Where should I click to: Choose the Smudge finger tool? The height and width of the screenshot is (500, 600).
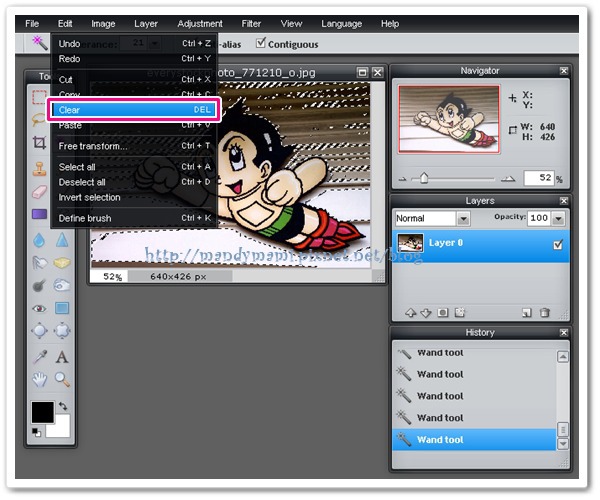pos(39,263)
